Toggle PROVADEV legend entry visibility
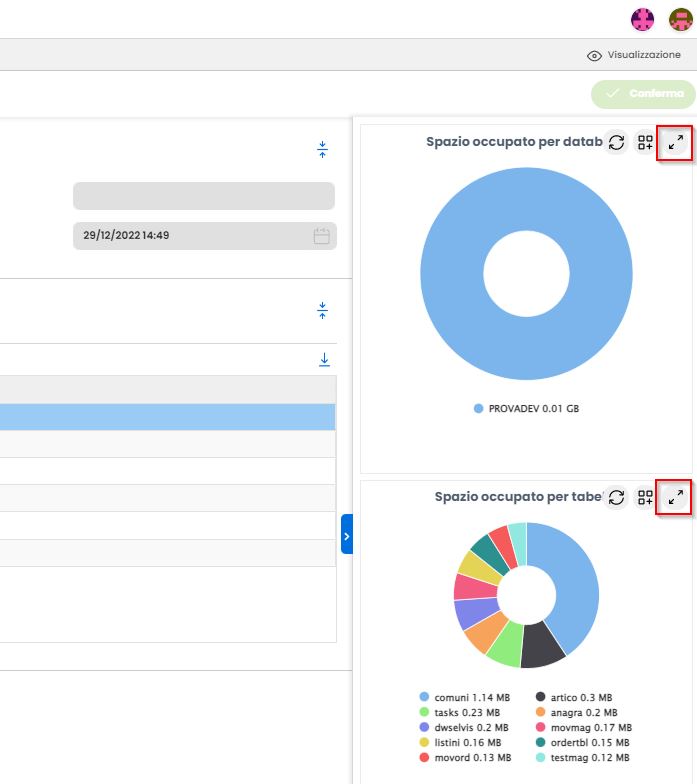The image size is (697, 784). point(526,408)
